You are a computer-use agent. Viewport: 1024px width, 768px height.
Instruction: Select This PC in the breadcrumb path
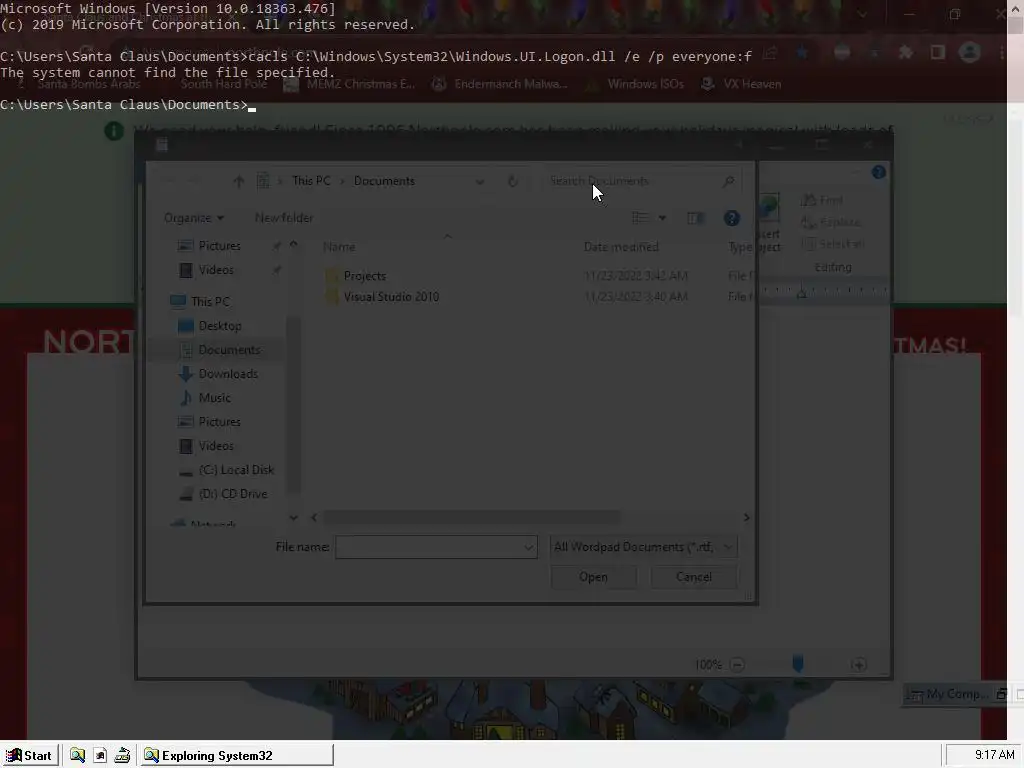311,181
